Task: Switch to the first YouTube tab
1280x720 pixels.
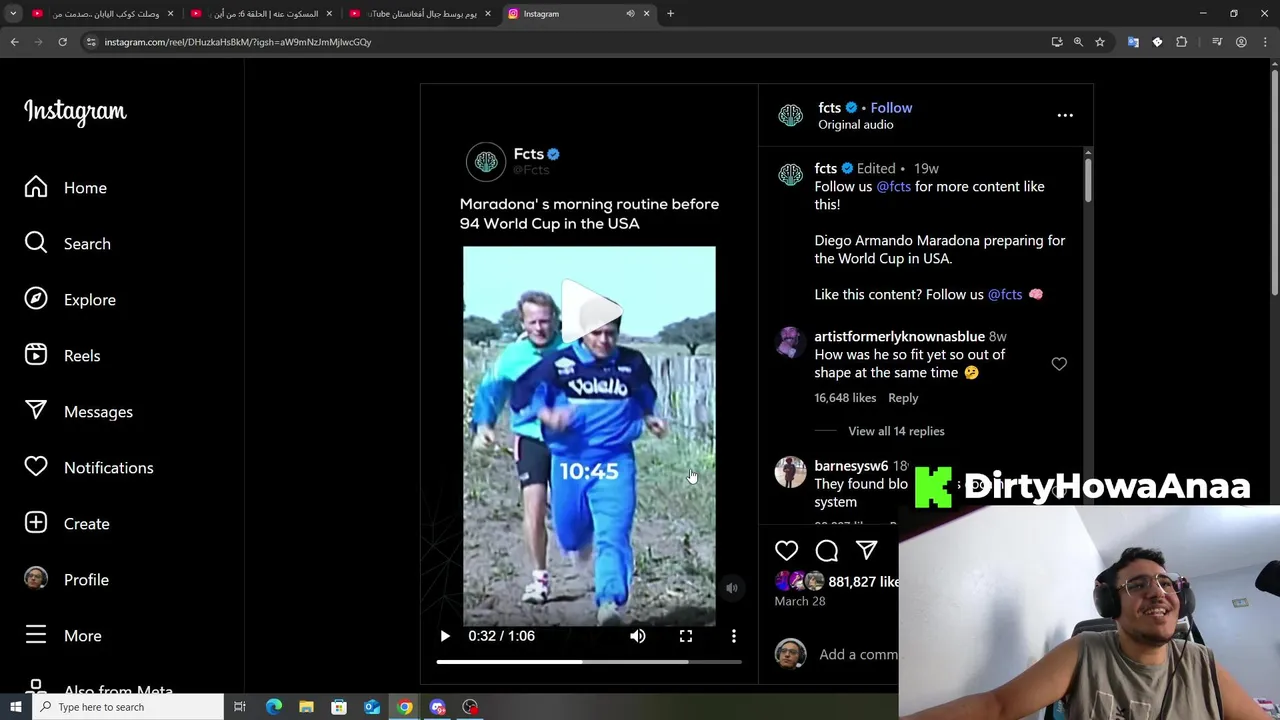Action: click(x=103, y=14)
